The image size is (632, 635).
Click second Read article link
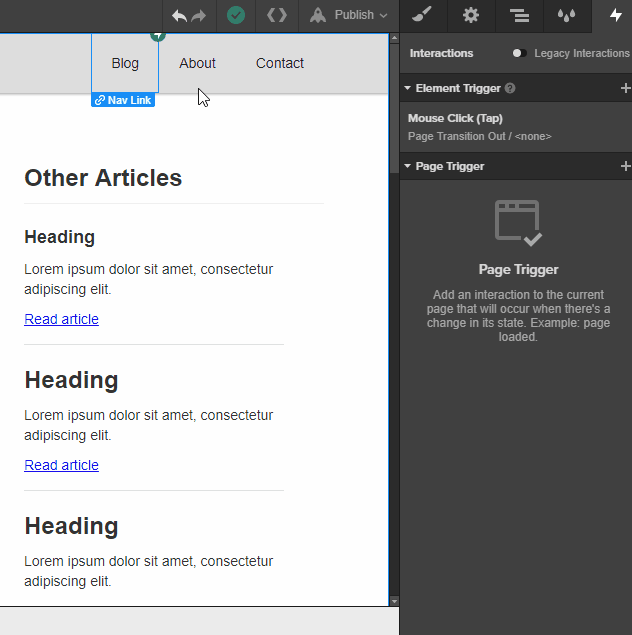(62, 465)
